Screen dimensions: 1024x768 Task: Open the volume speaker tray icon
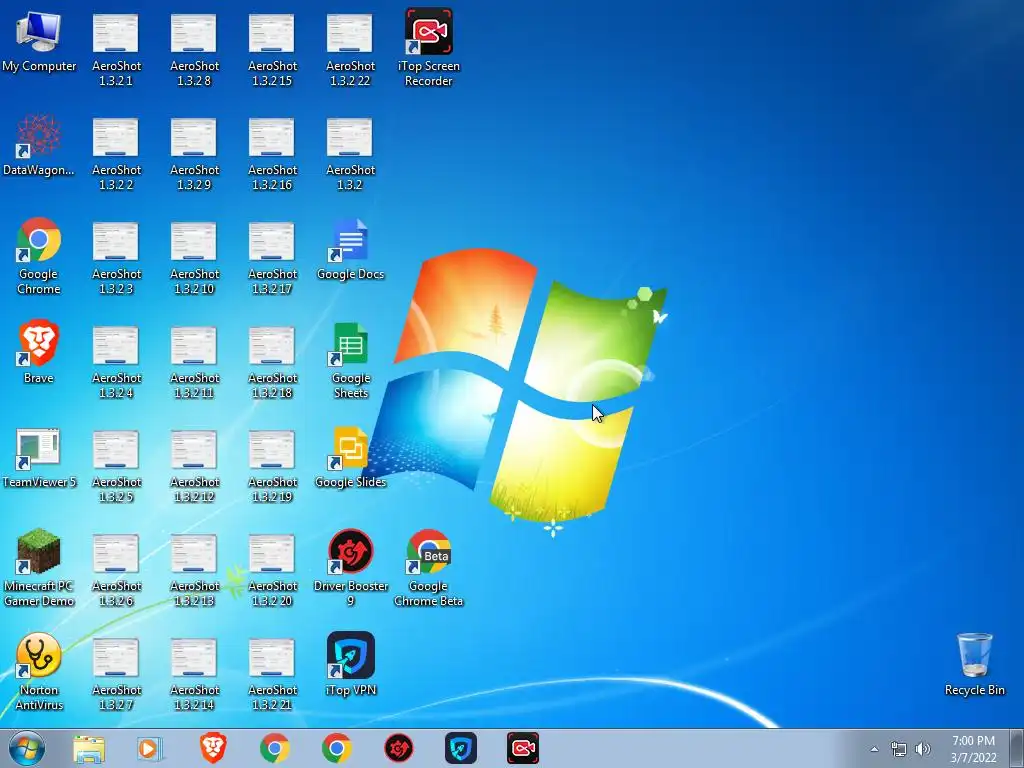coord(923,749)
